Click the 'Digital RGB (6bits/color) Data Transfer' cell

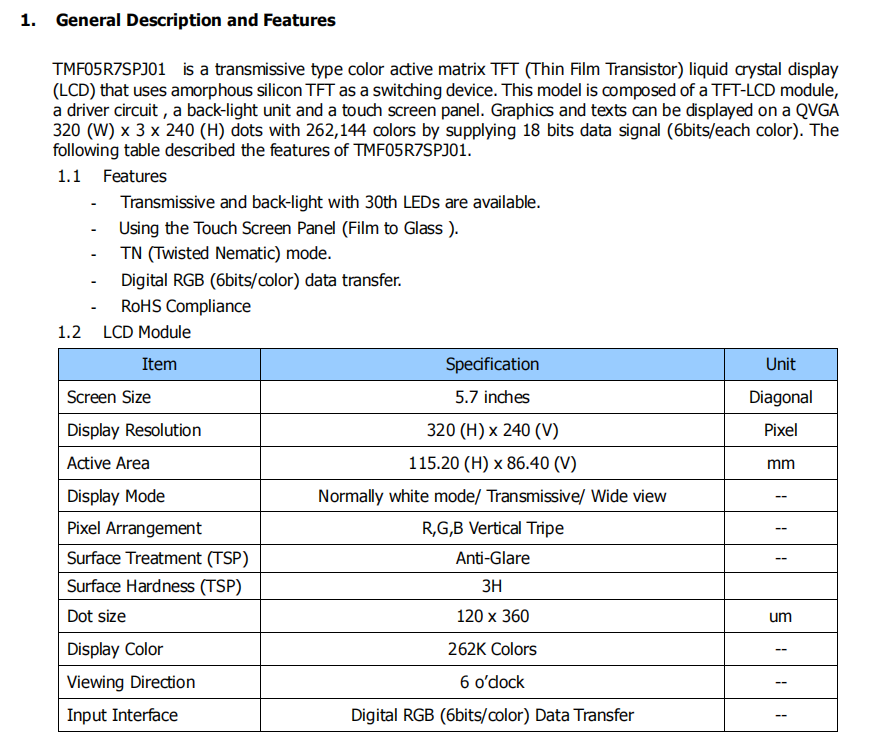[492, 715]
